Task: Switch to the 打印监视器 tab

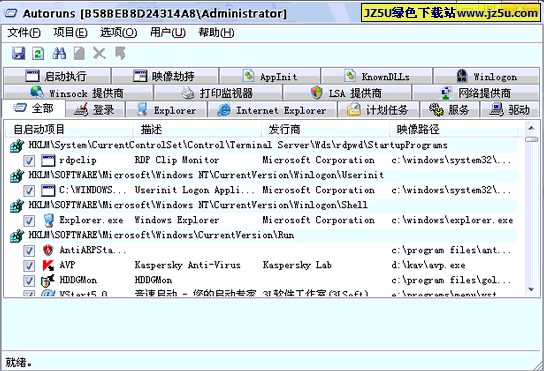Action: (218, 93)
